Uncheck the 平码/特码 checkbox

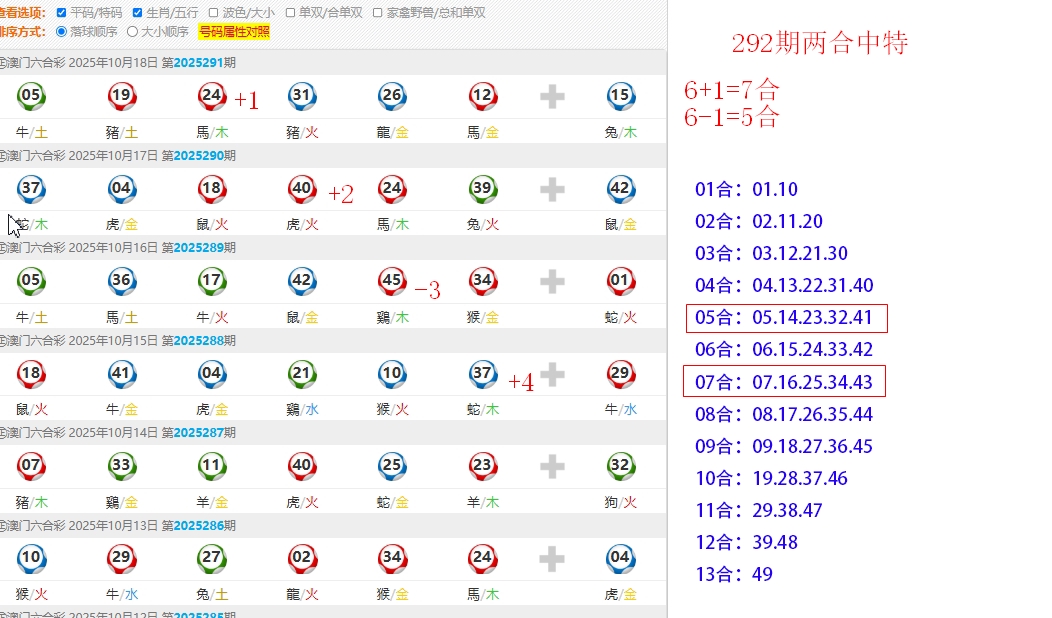pyautogui.click(x=62, y=13)
